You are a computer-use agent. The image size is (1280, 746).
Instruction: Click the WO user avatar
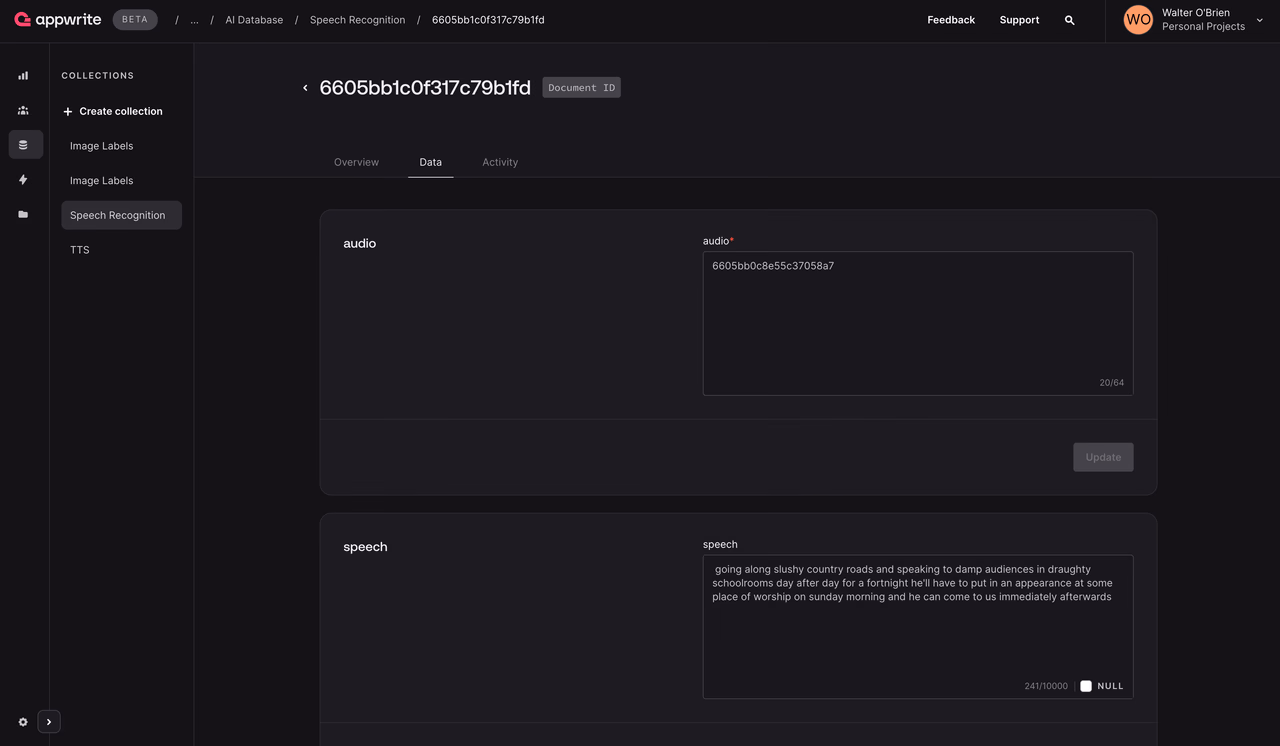tap(1138, 20)
